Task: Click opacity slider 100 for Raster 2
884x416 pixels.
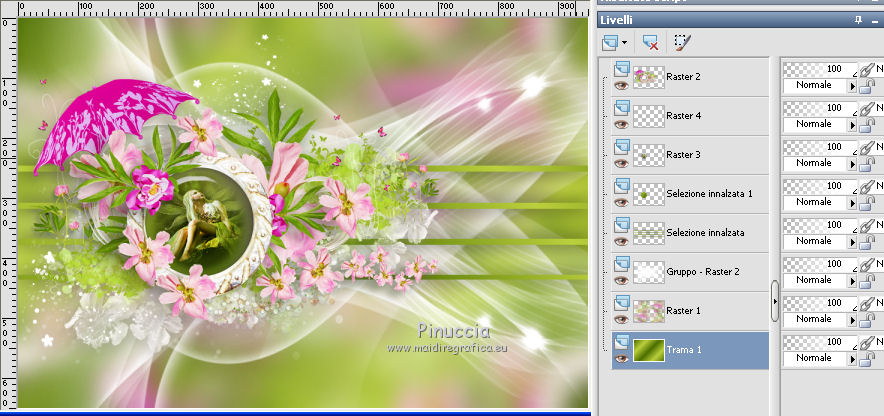Action: coord(820,69)
